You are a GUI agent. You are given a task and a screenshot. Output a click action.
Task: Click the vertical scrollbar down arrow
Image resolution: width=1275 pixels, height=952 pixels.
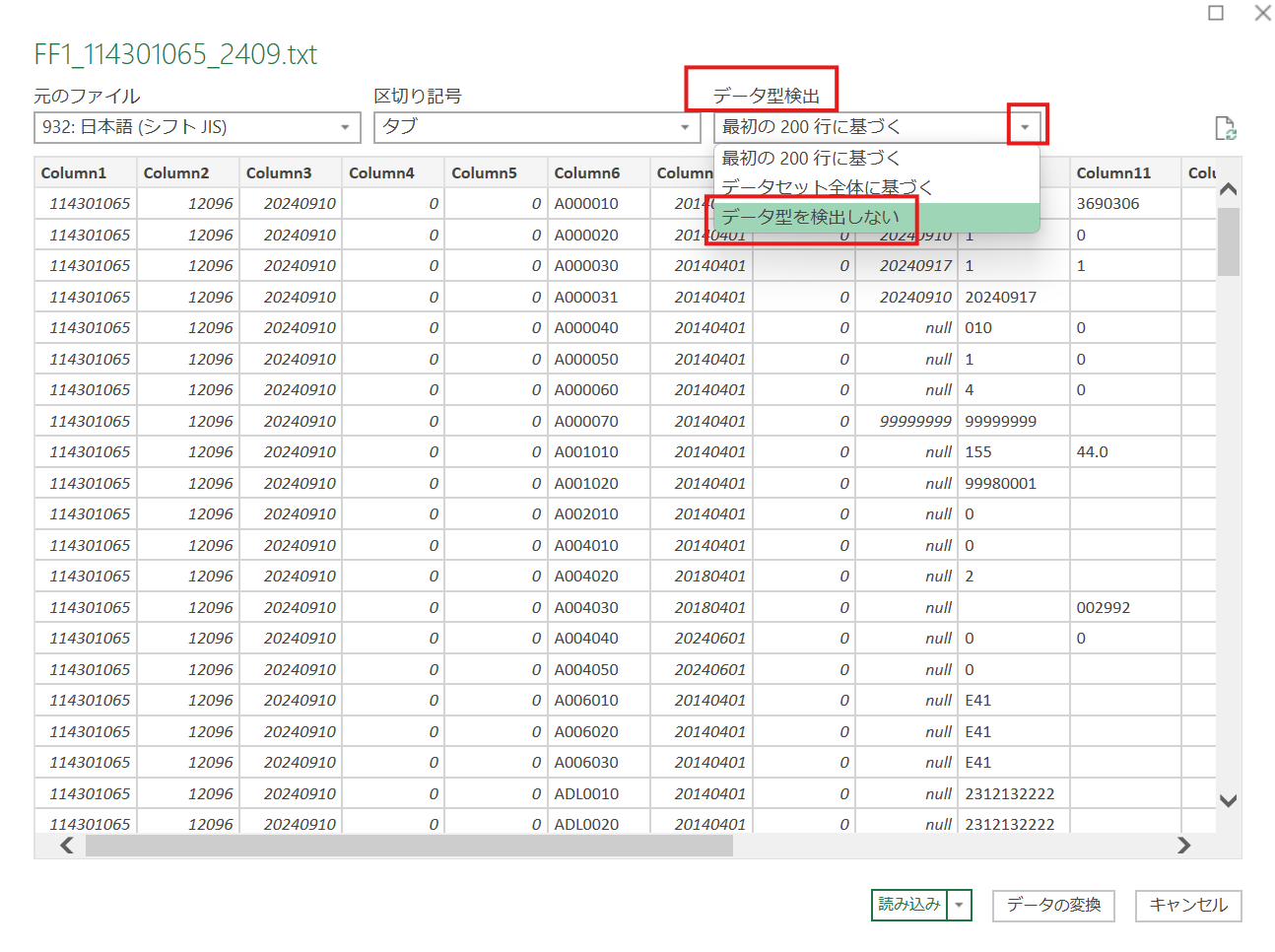1228,801
